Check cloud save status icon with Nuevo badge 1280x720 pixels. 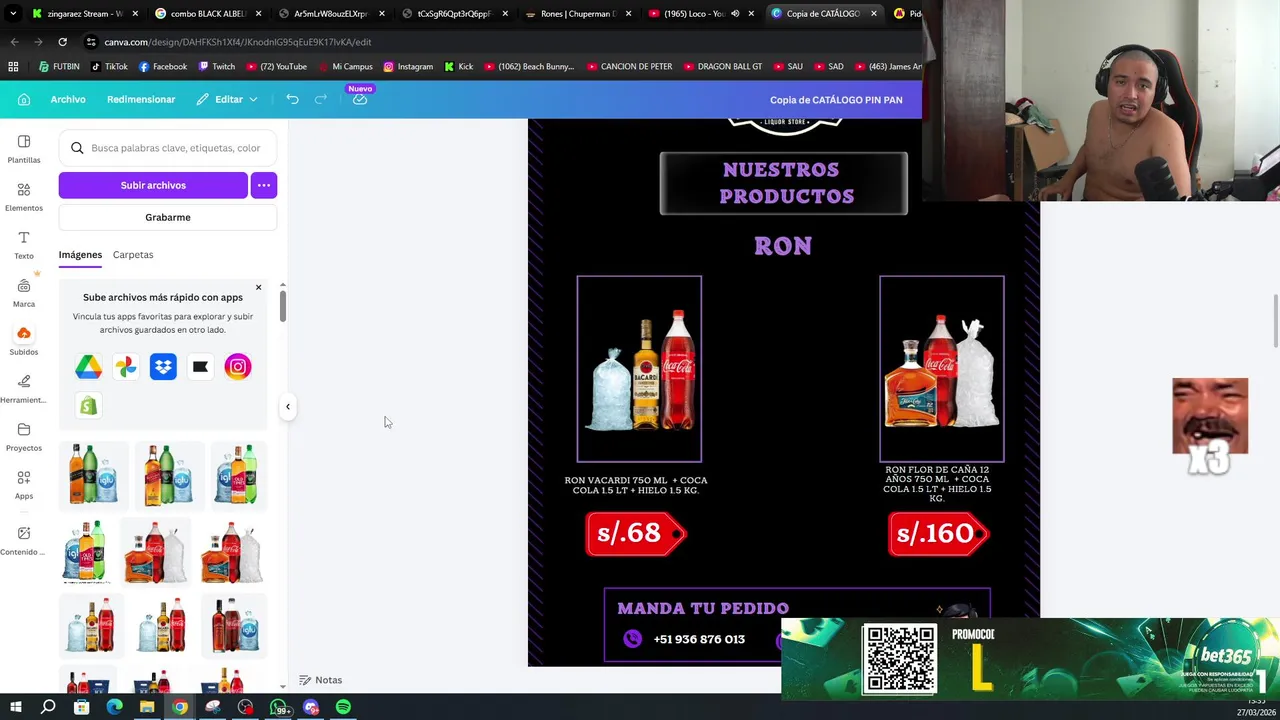(360, 99)
